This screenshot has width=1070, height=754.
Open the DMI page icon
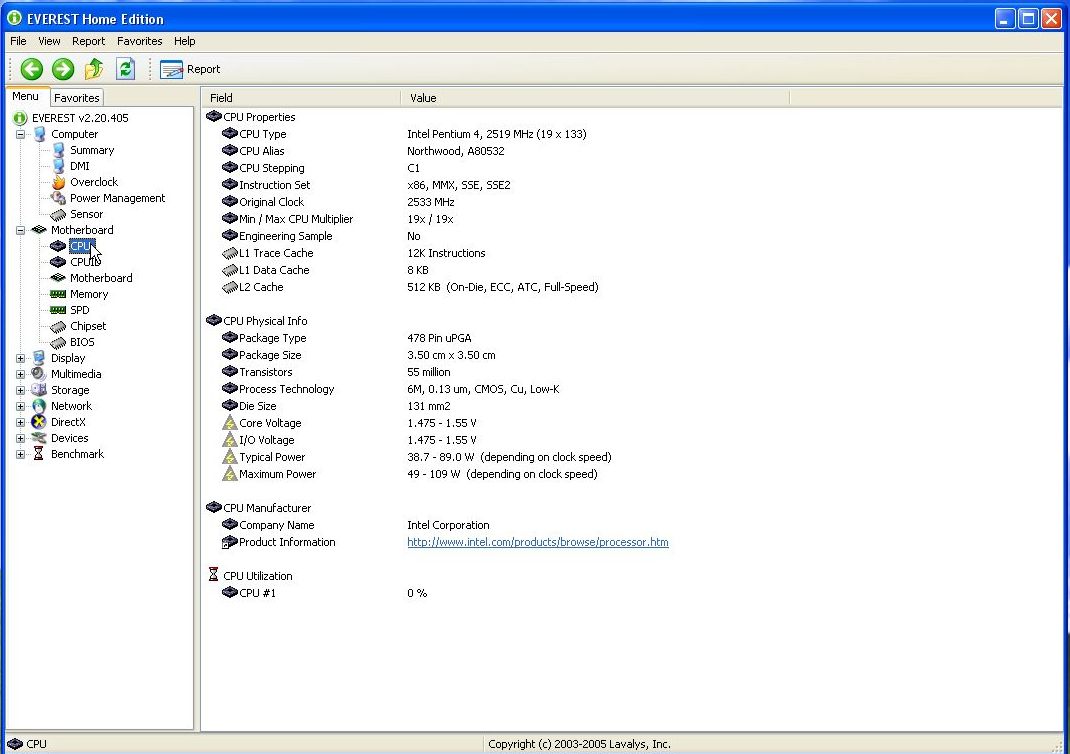tap(59, 166)
